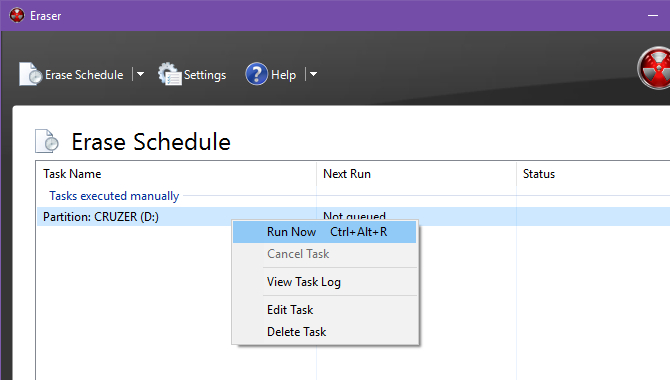Click the Erase Schedule heading page icon
The width and height of the screenshot is (670, 380).
(47, 141)
